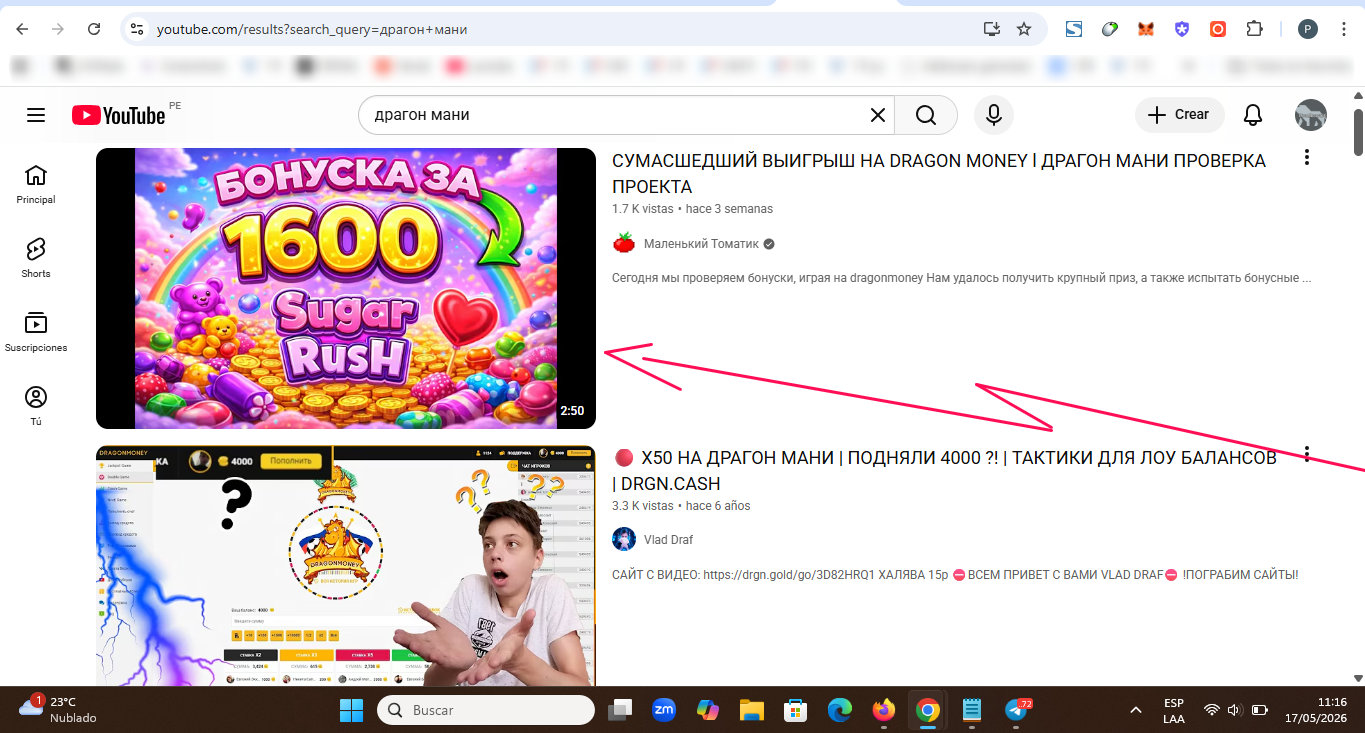Screen dimensions: 1365x733
Task: Open the Chrome three-dot menu
Action: [x=1343, y=29]
